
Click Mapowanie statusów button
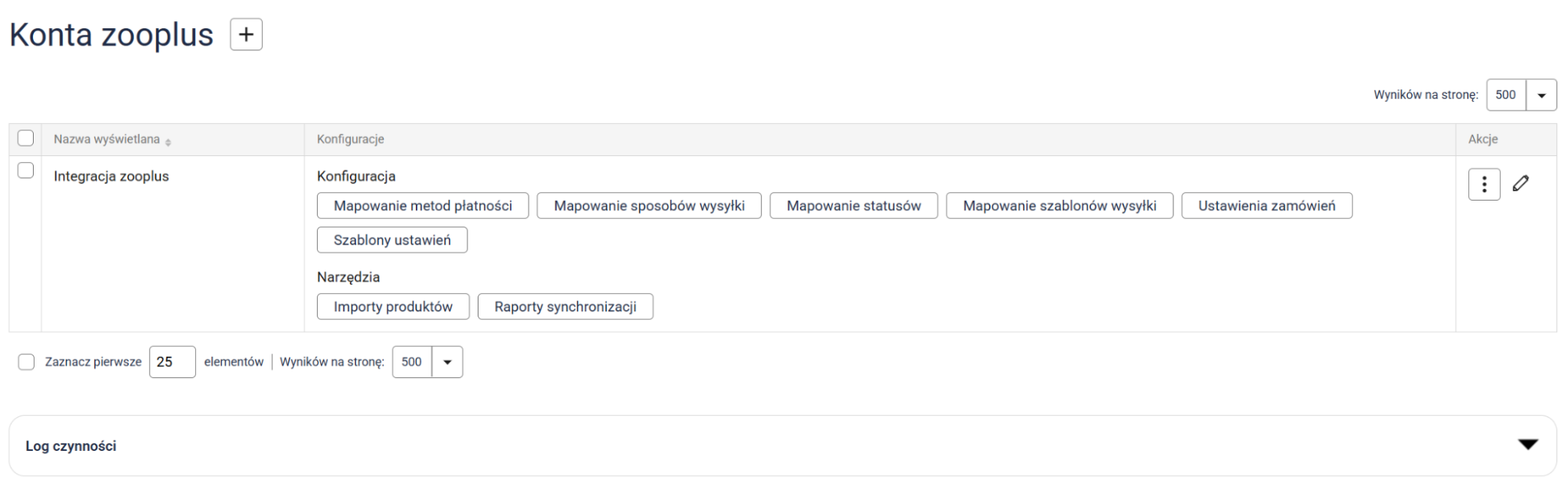click(853, 205)
